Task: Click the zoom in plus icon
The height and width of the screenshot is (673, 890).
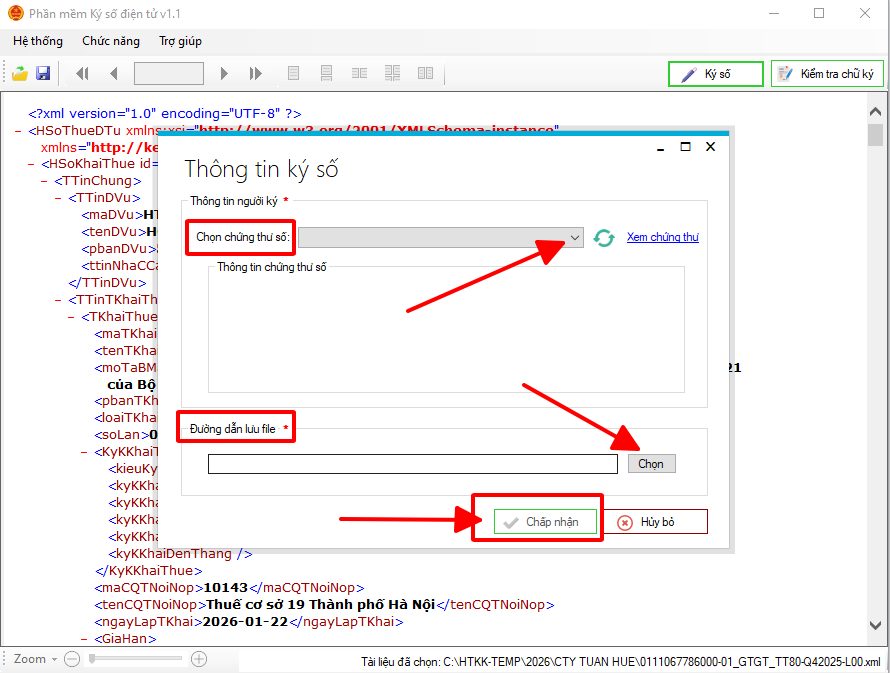Action: 199,659
